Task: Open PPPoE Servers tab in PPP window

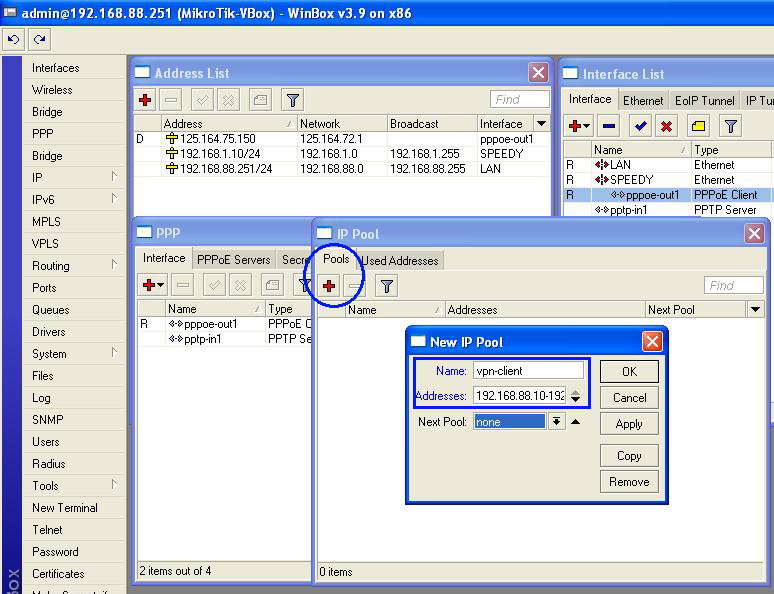Action: [233, 260]
